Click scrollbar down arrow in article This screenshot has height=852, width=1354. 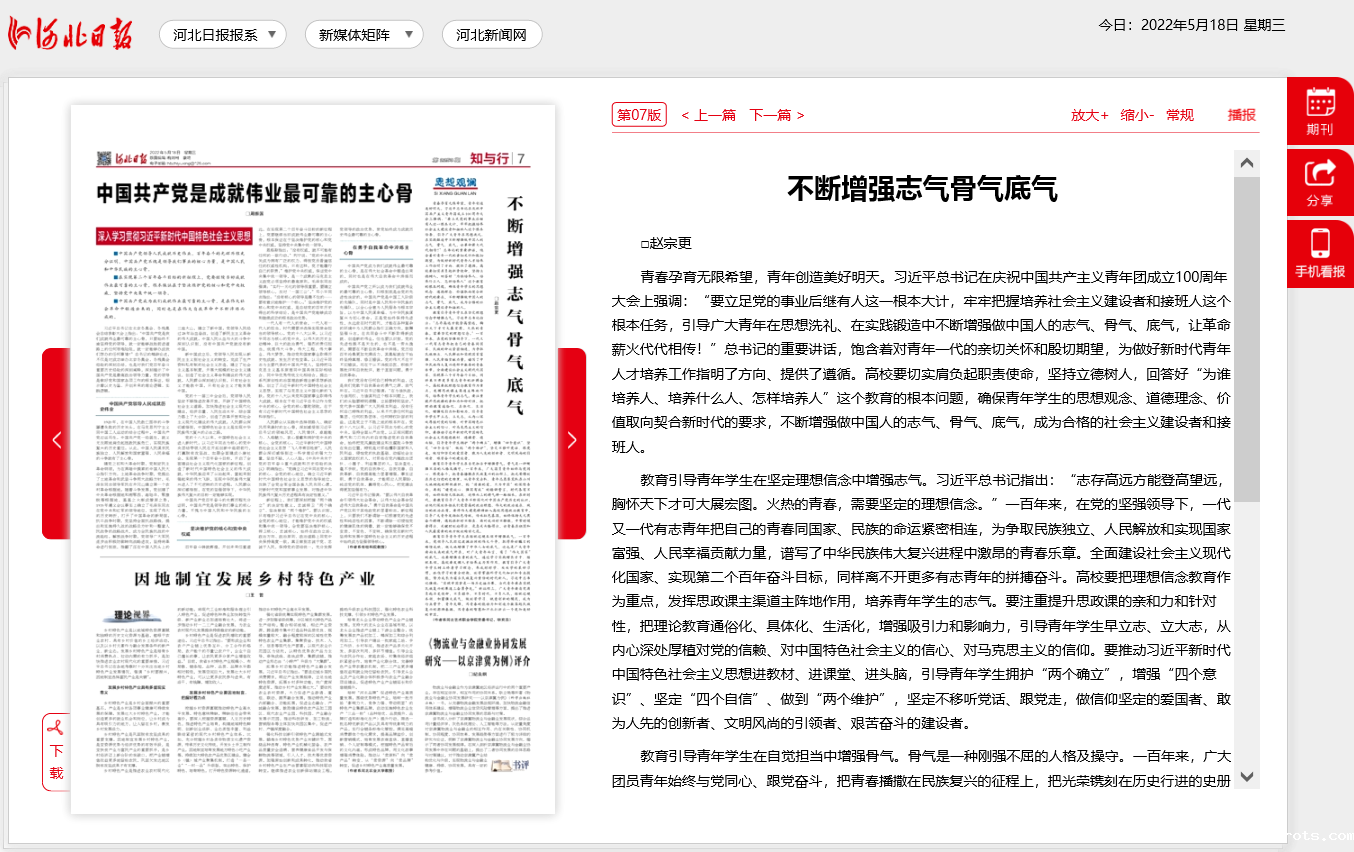(x=1246, y=776)
